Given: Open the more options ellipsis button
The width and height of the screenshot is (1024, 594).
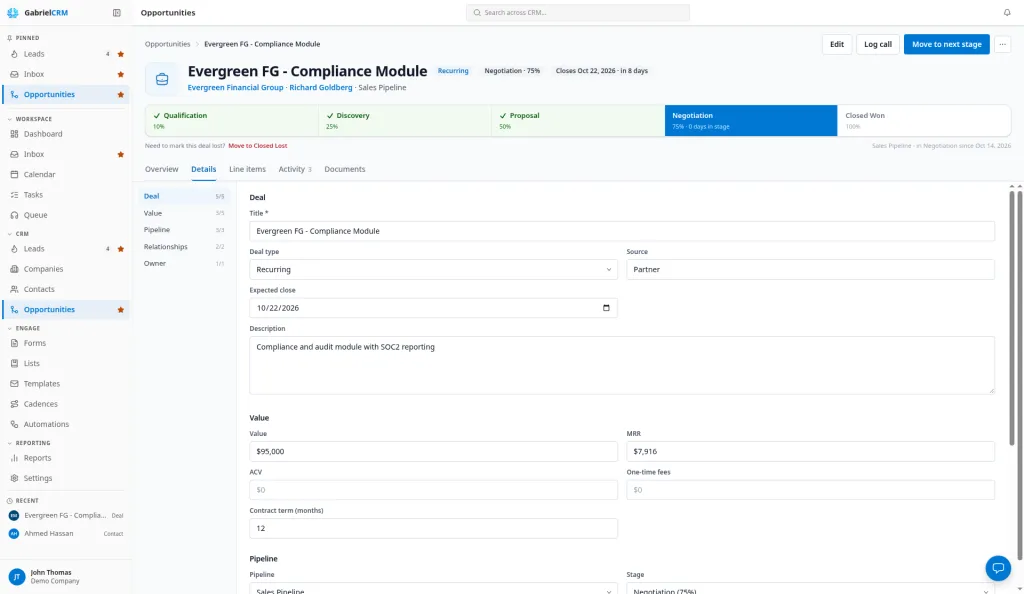Looking at the screenshot, I should pos(1002,44).
